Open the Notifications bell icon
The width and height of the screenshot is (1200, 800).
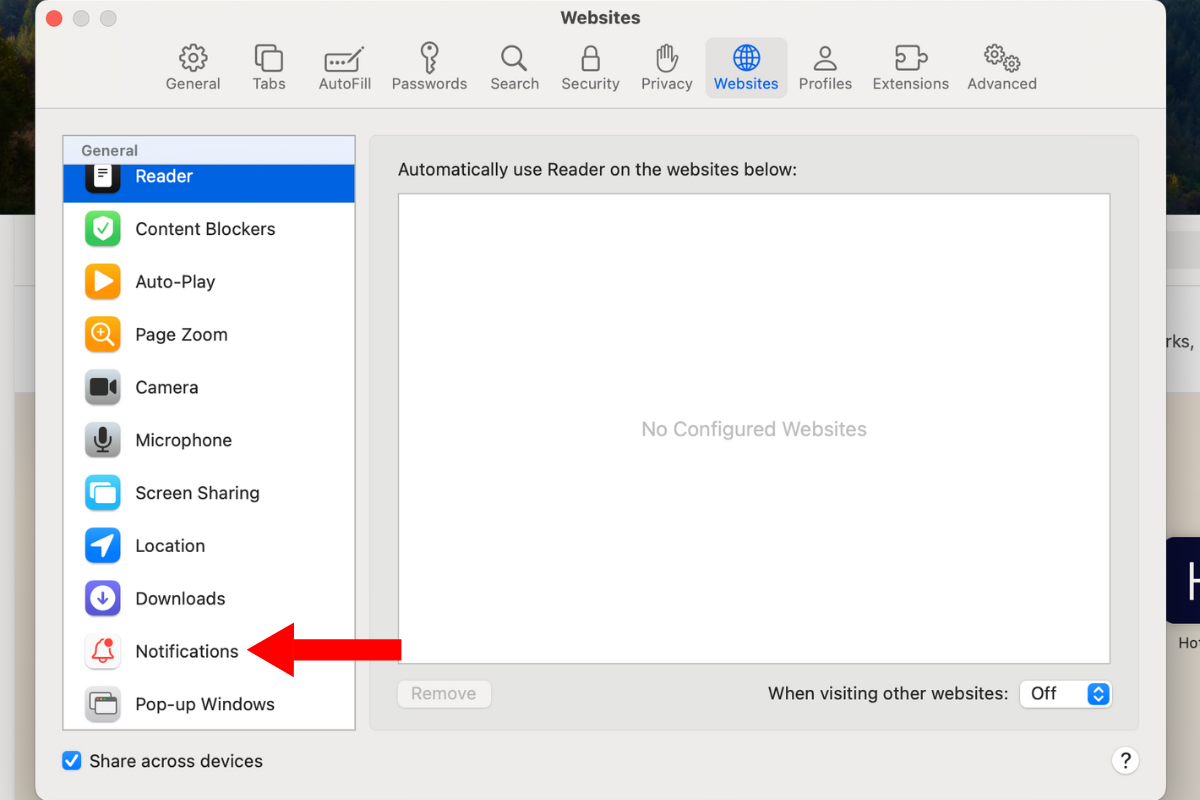point(103,652)
